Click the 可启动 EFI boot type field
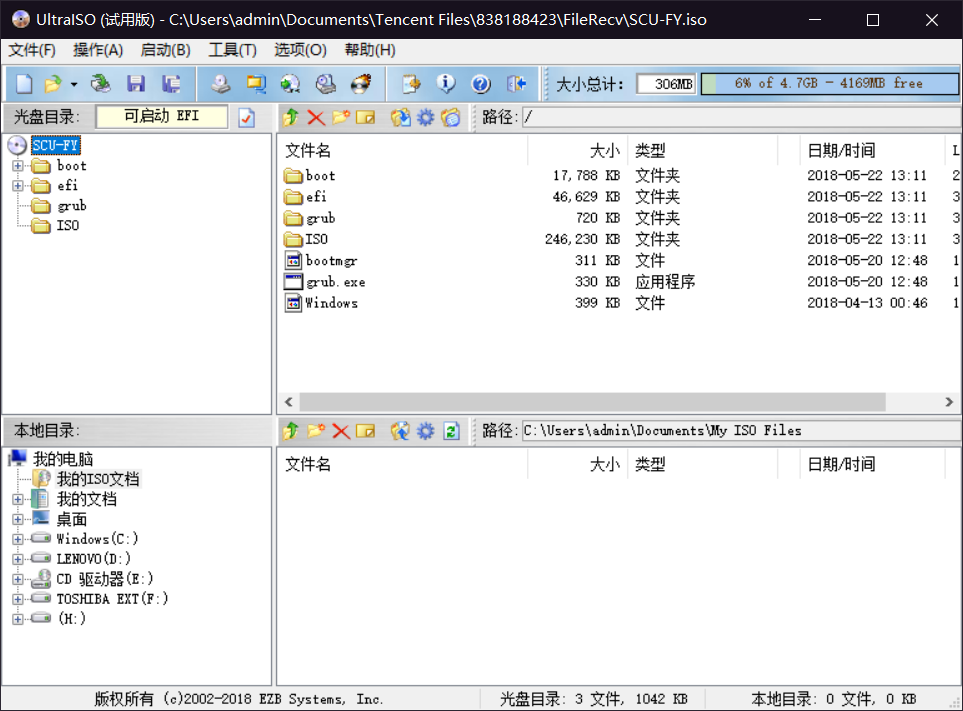This screenshot has width=963, height=711. (162, 116)
